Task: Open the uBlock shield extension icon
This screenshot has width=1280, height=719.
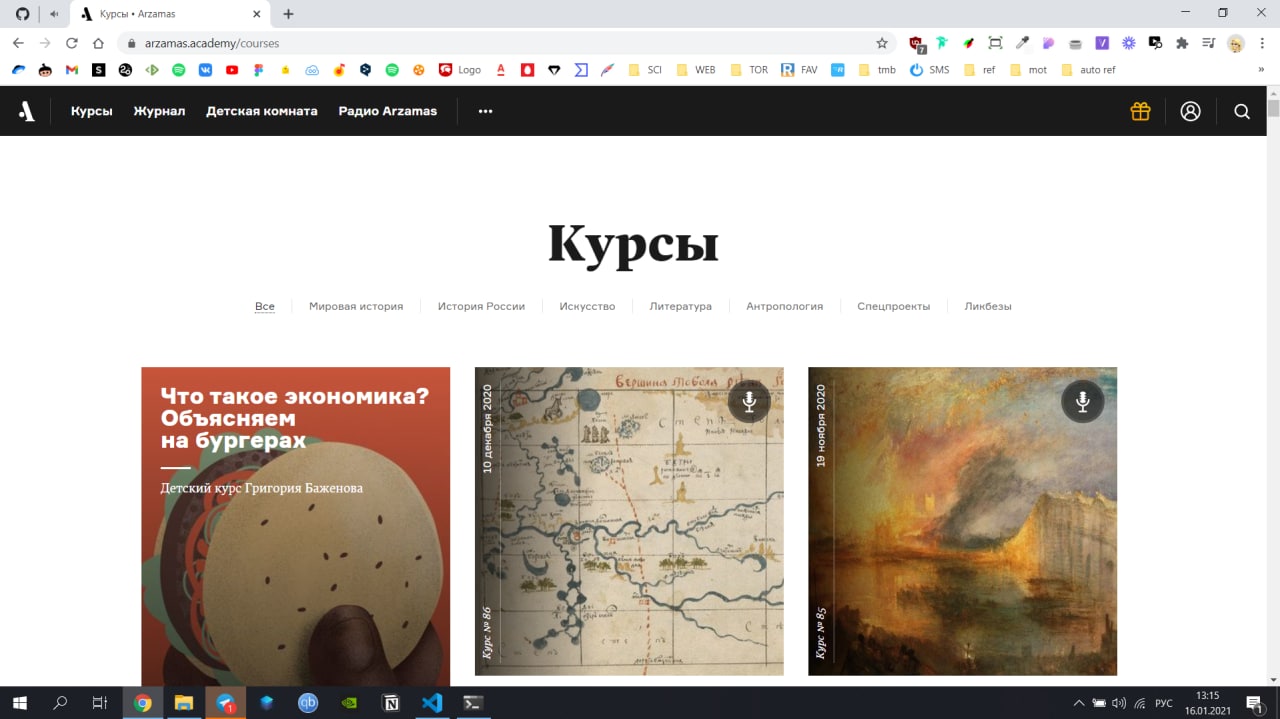Action: coord(916,44)
